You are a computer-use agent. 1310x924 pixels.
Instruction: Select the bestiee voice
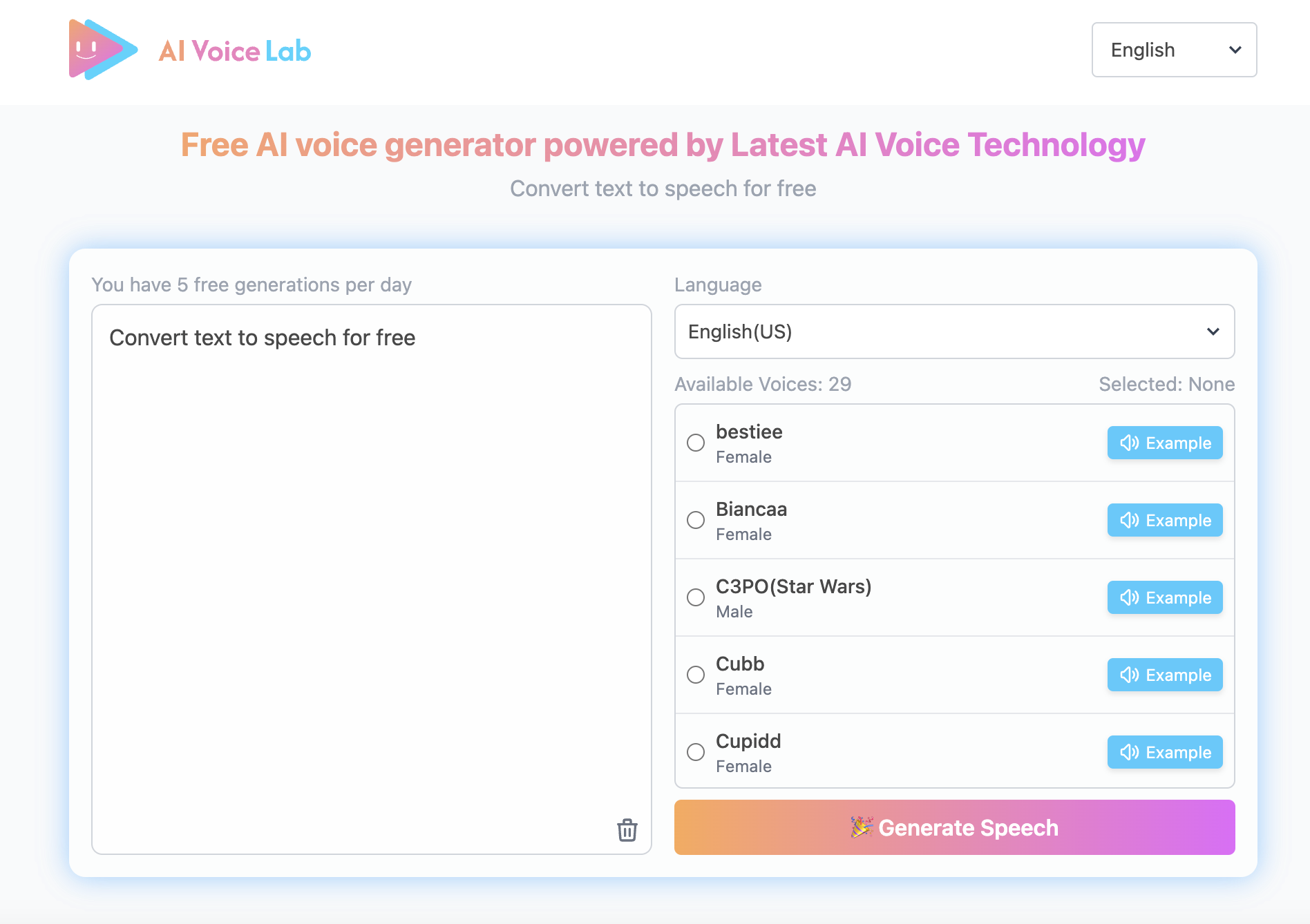pos(695,443)
